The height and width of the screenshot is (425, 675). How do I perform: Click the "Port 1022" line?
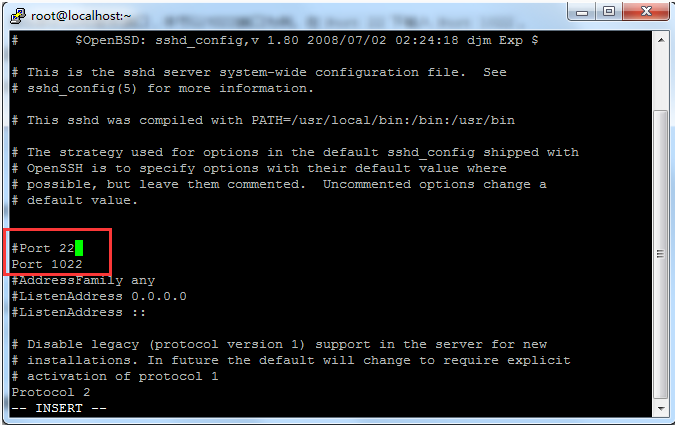47,264
